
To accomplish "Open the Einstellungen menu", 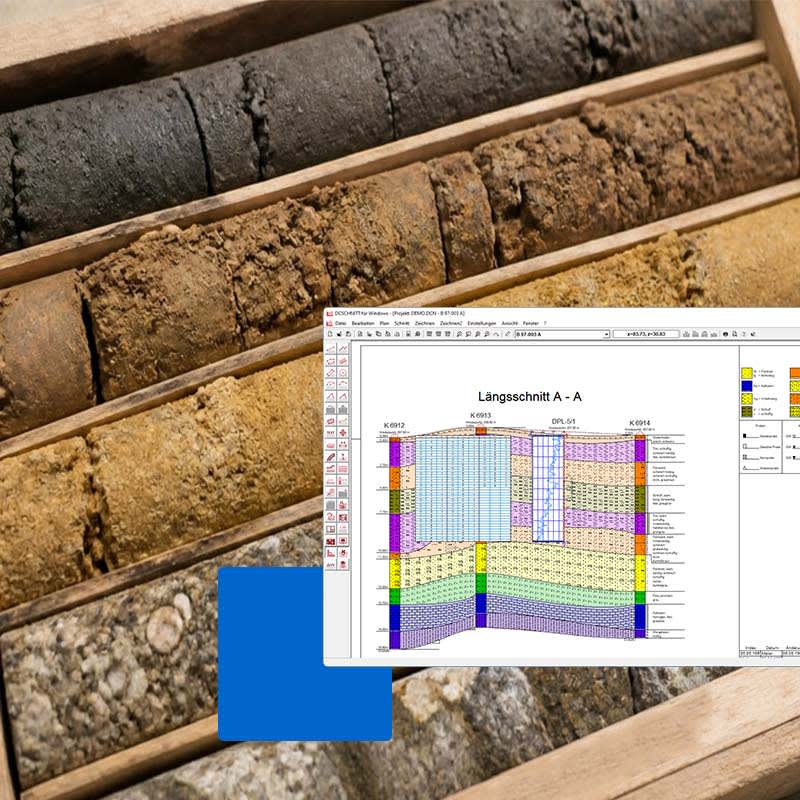I will [x=482, y=323].
